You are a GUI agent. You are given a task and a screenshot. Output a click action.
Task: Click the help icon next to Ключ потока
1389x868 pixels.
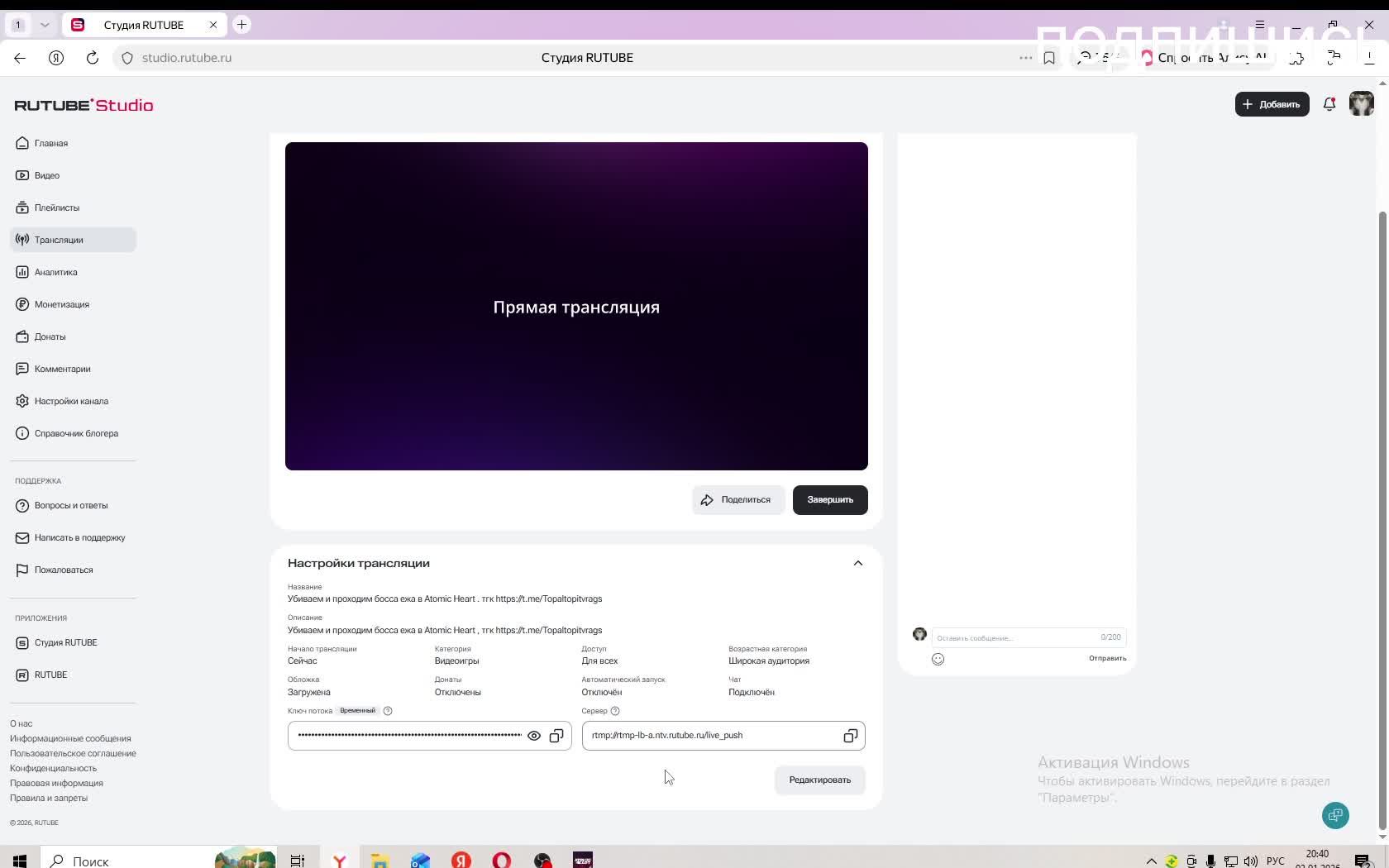(388, 711)
